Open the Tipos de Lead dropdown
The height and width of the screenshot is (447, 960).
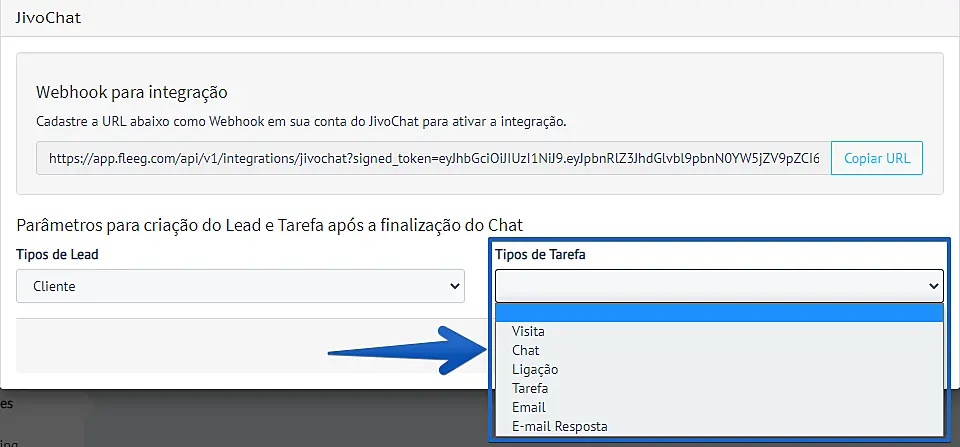[240, 286]
